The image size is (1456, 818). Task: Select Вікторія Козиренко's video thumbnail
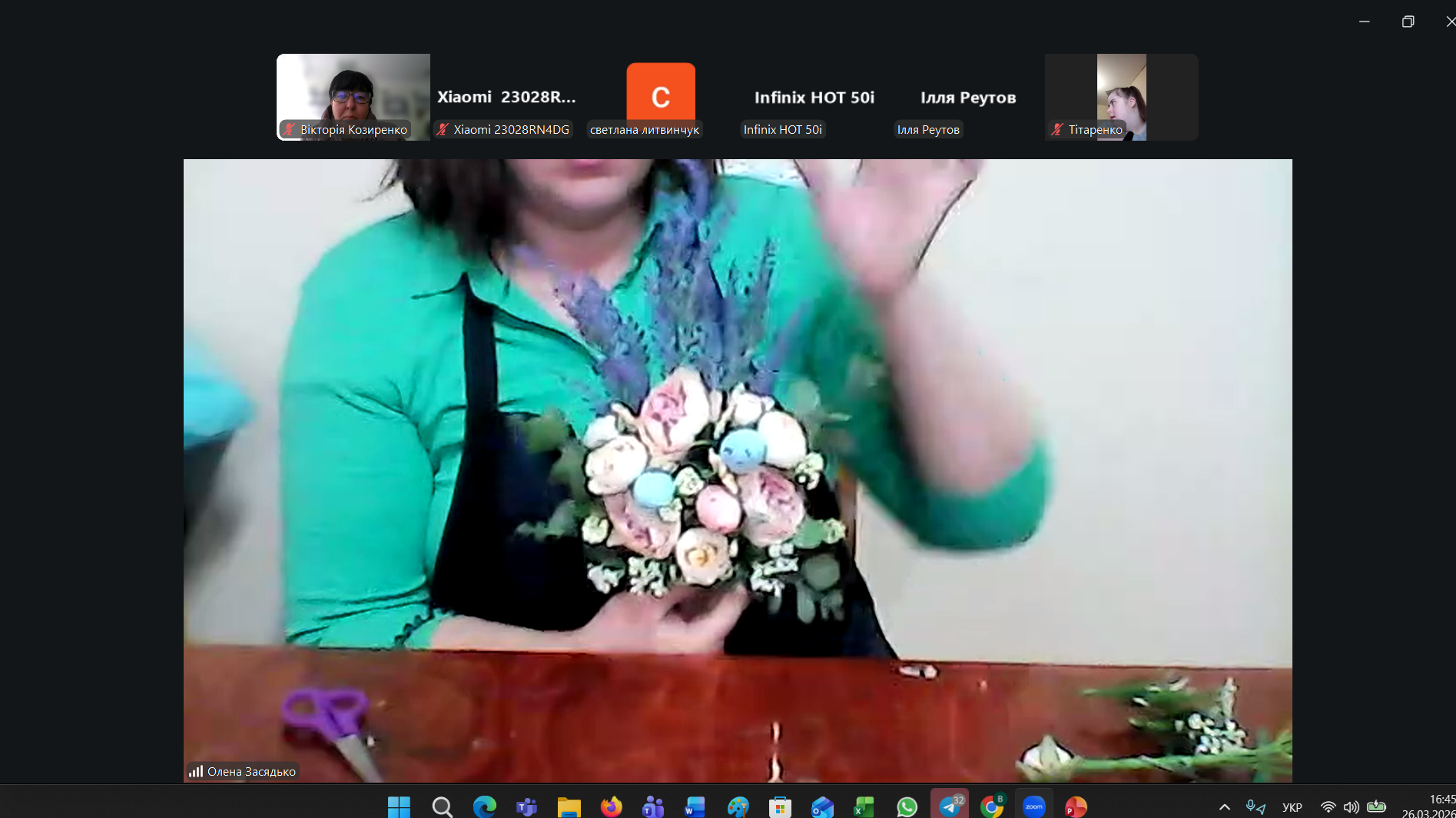coord(353,97)
